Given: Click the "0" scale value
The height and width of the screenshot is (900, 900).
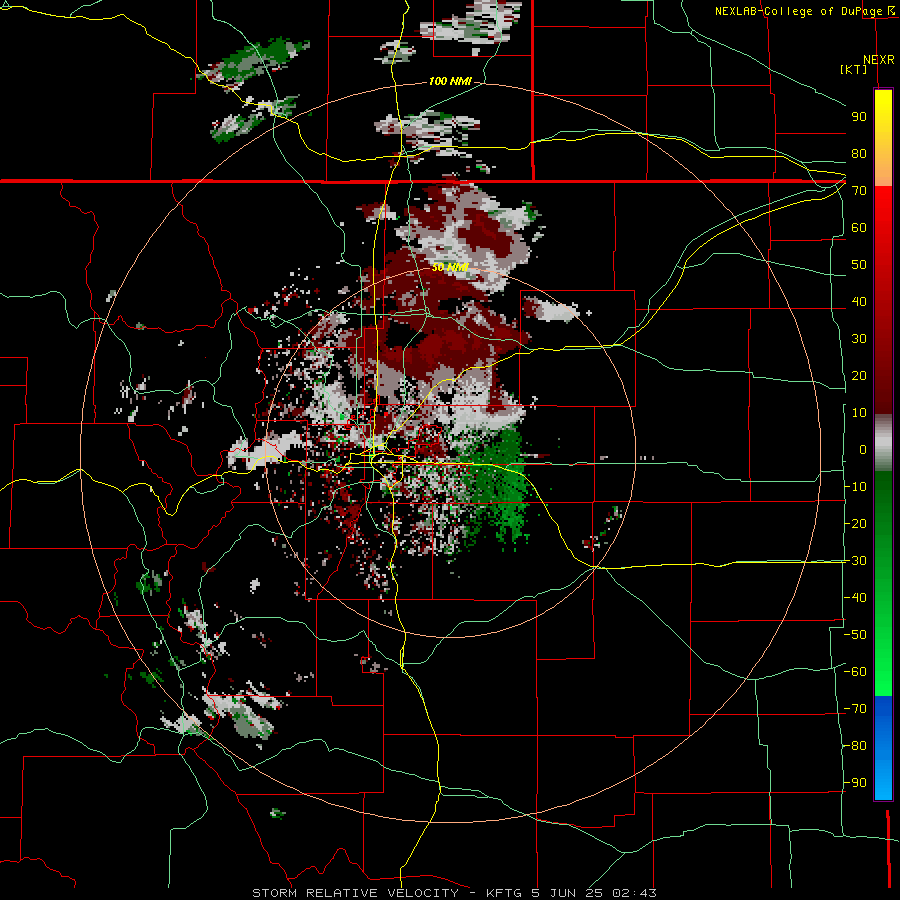Looking at the screenshot, I should coord(863,450).
